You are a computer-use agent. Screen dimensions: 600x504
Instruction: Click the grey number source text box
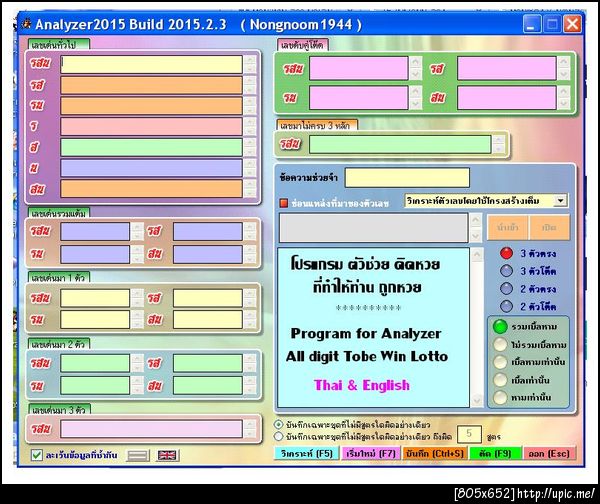click(x=373, y=228)
